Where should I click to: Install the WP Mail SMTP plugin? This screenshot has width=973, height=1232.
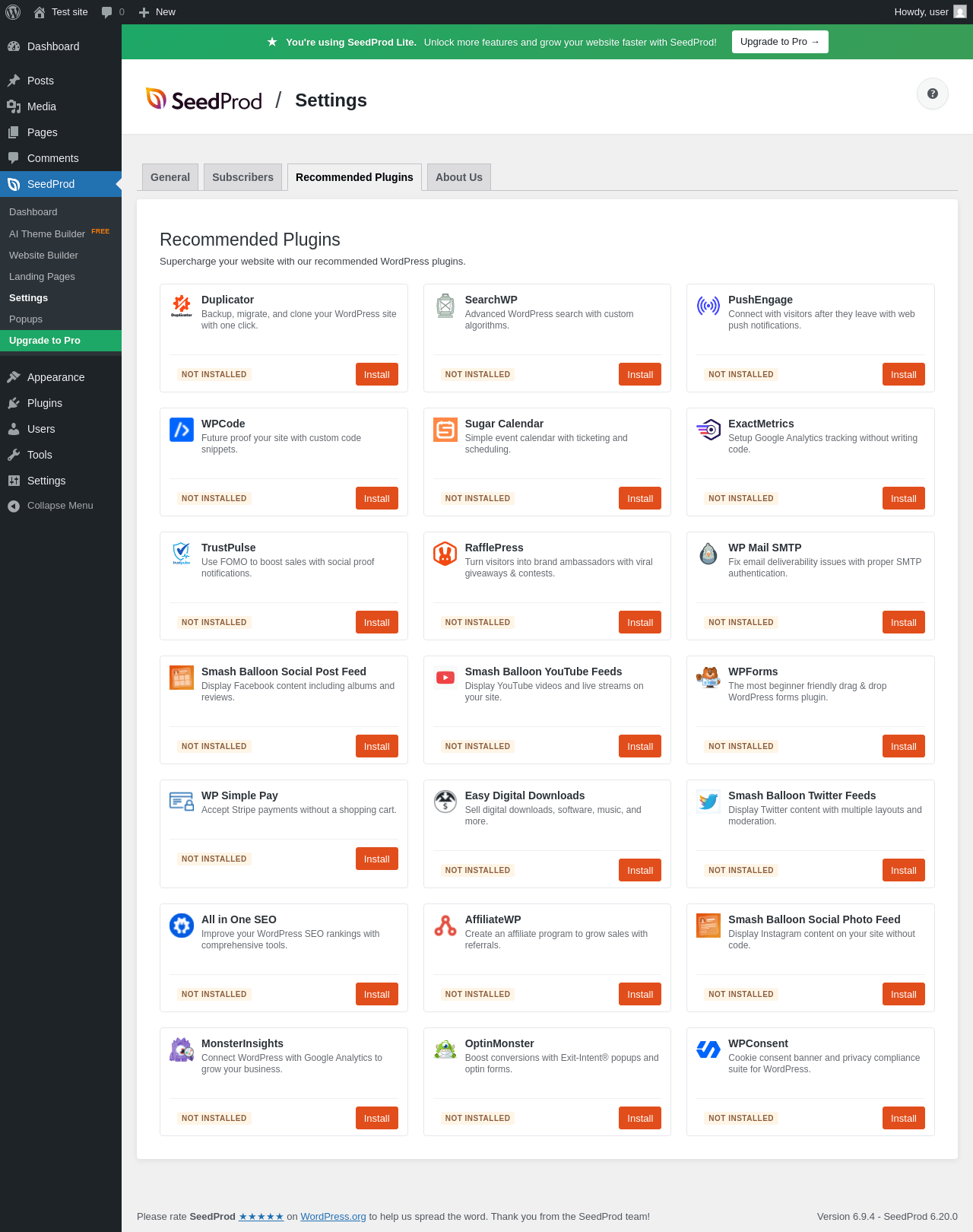[x=904, y=622]
